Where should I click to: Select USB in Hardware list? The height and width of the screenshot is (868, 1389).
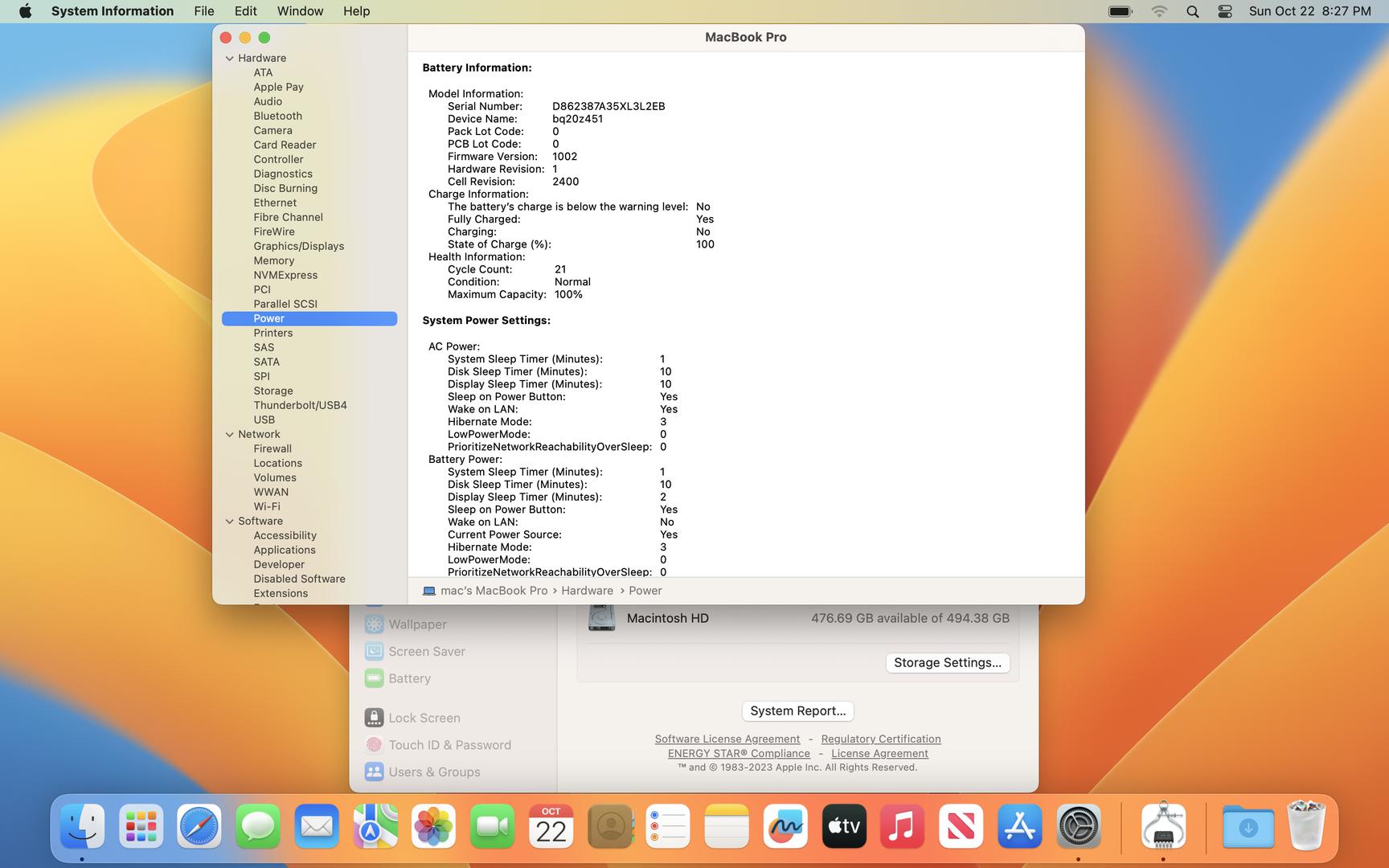pos(264,420)
